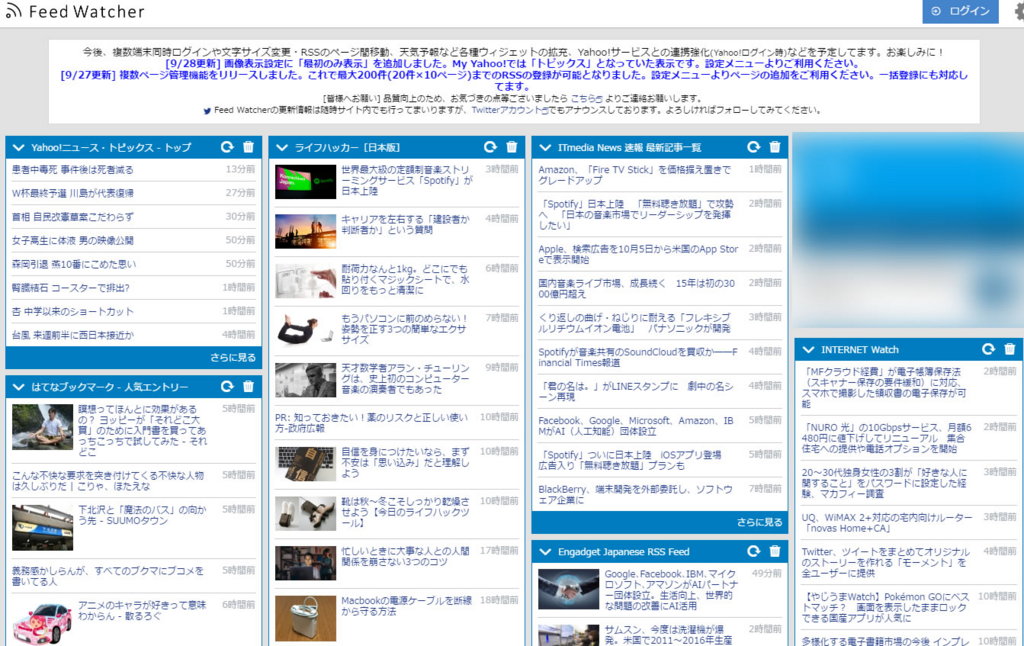Open the settings gear icon

pyautogui.click(x=1019, y=12)
